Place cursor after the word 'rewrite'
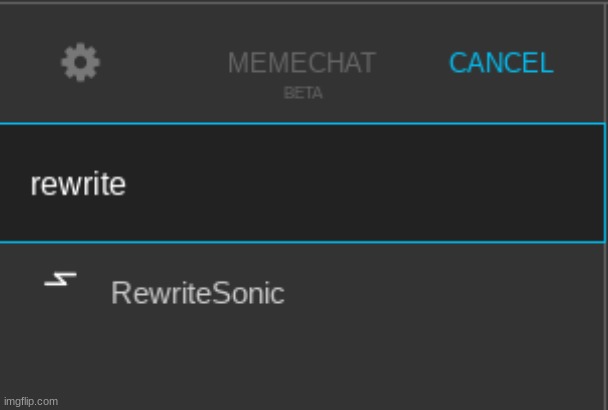This screenshot has height=410, width=608. 127,184
